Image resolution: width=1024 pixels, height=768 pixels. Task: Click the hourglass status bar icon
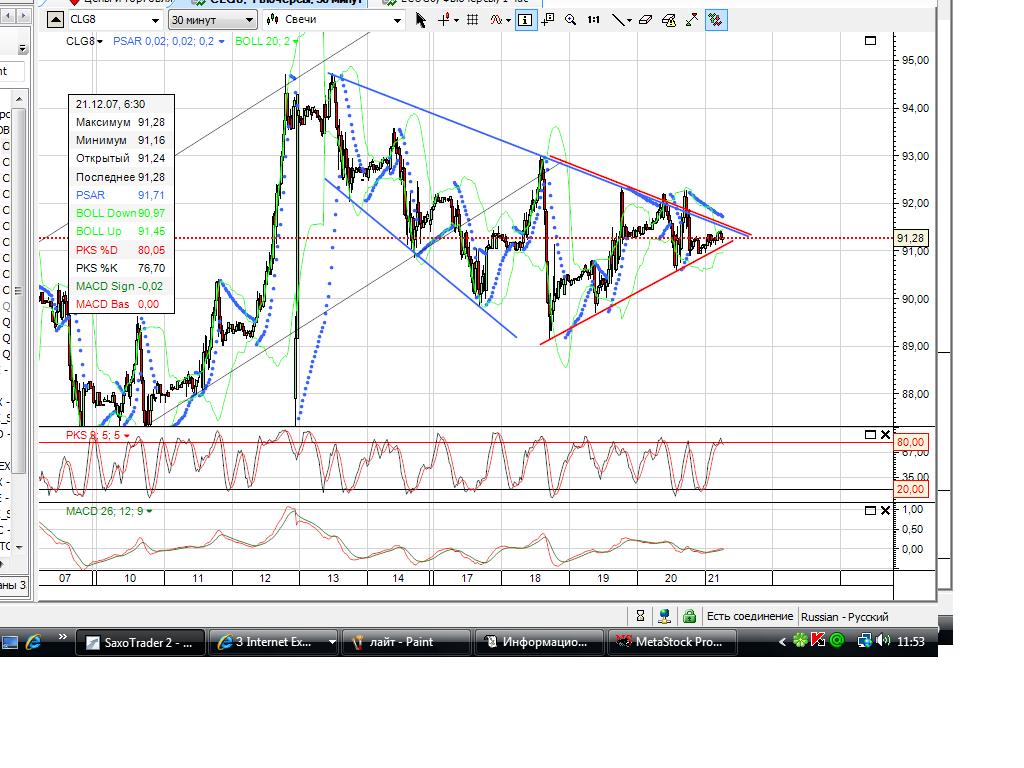[640, 616]
